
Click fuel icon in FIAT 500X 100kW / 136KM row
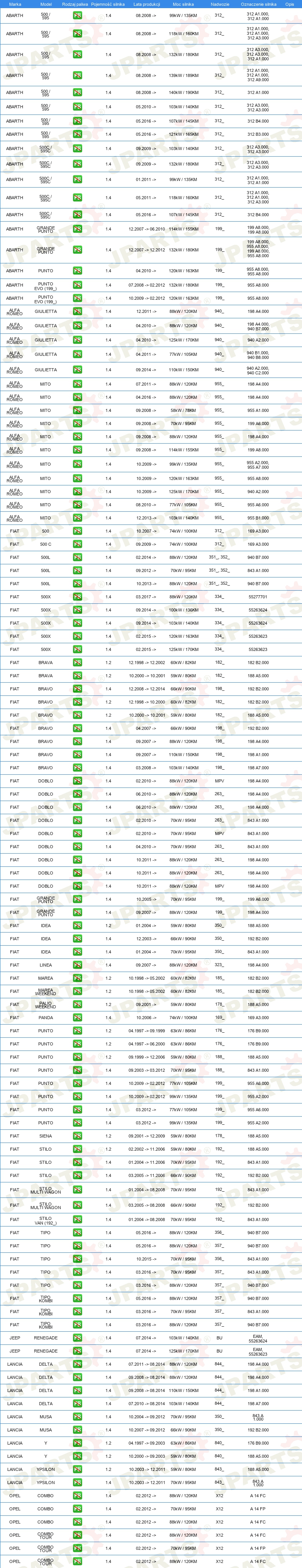pyautogui.click(x=77, y=610)
